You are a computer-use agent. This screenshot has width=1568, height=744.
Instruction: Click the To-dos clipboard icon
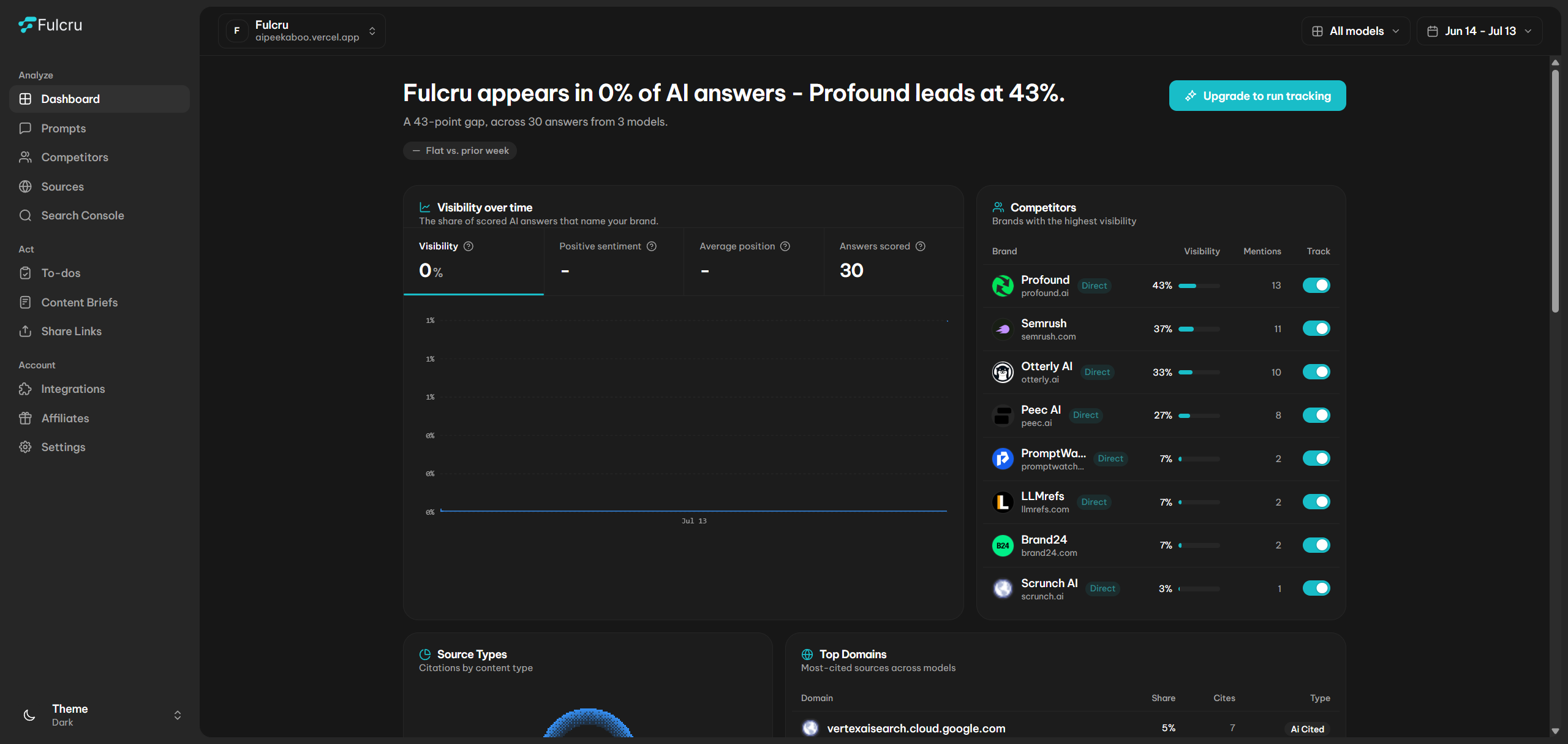(25, 273)
